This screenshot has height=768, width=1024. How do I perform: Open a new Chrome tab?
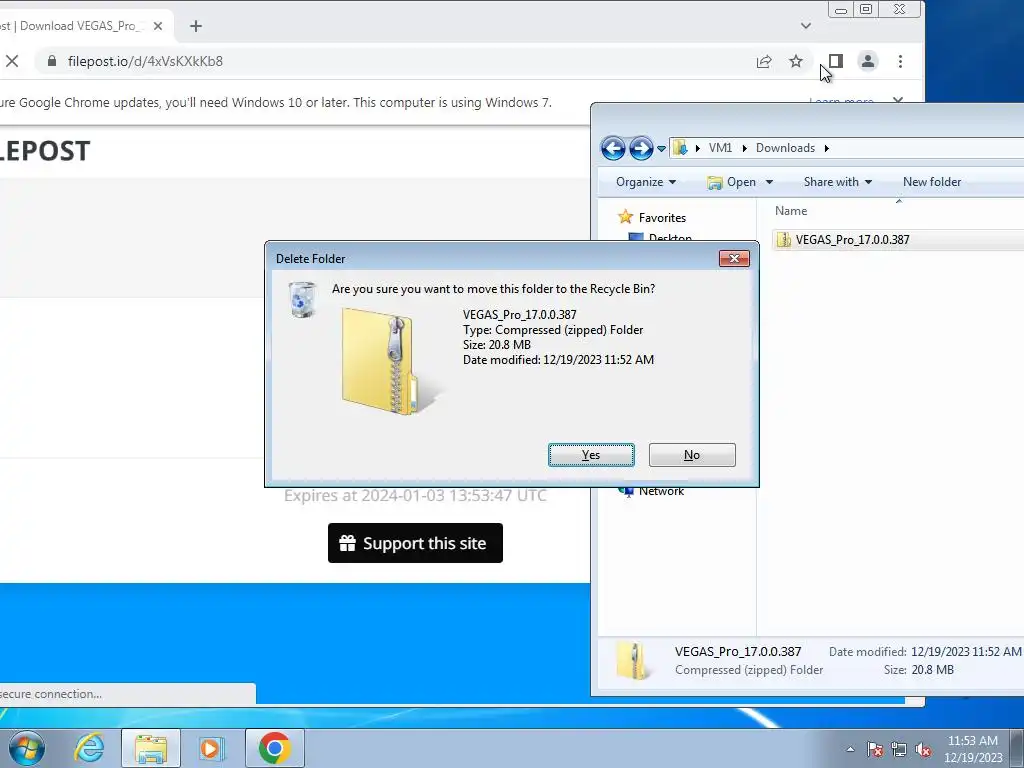click(x=195, y=26)
